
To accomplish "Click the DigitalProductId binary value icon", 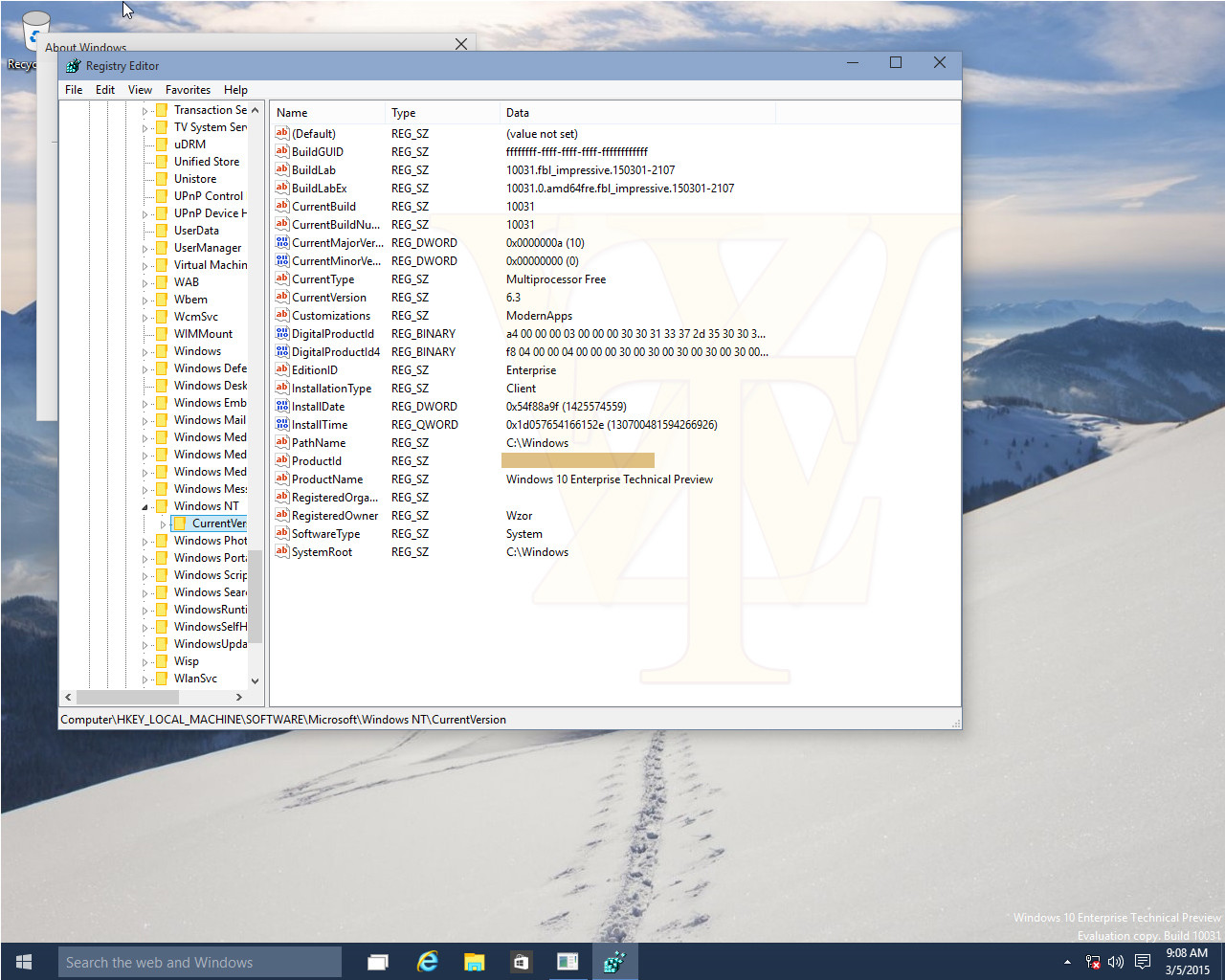I will pyautogui.click(x=282, y=333).
